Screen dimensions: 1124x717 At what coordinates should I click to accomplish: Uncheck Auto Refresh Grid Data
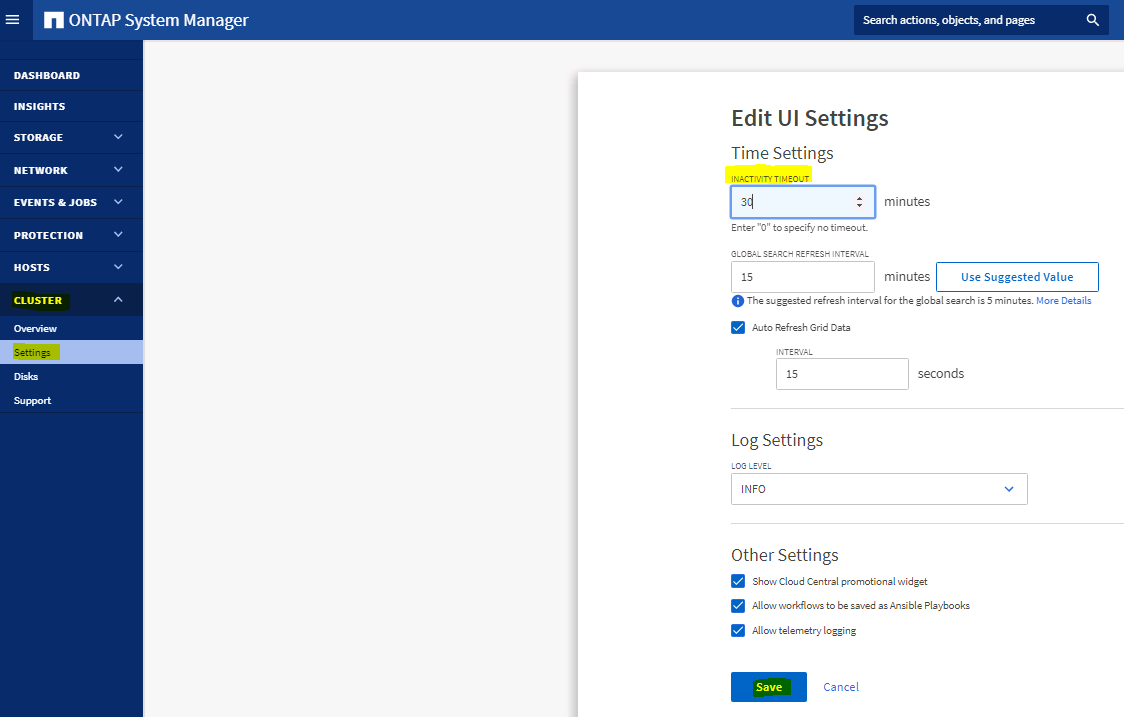tap(738, 327)
